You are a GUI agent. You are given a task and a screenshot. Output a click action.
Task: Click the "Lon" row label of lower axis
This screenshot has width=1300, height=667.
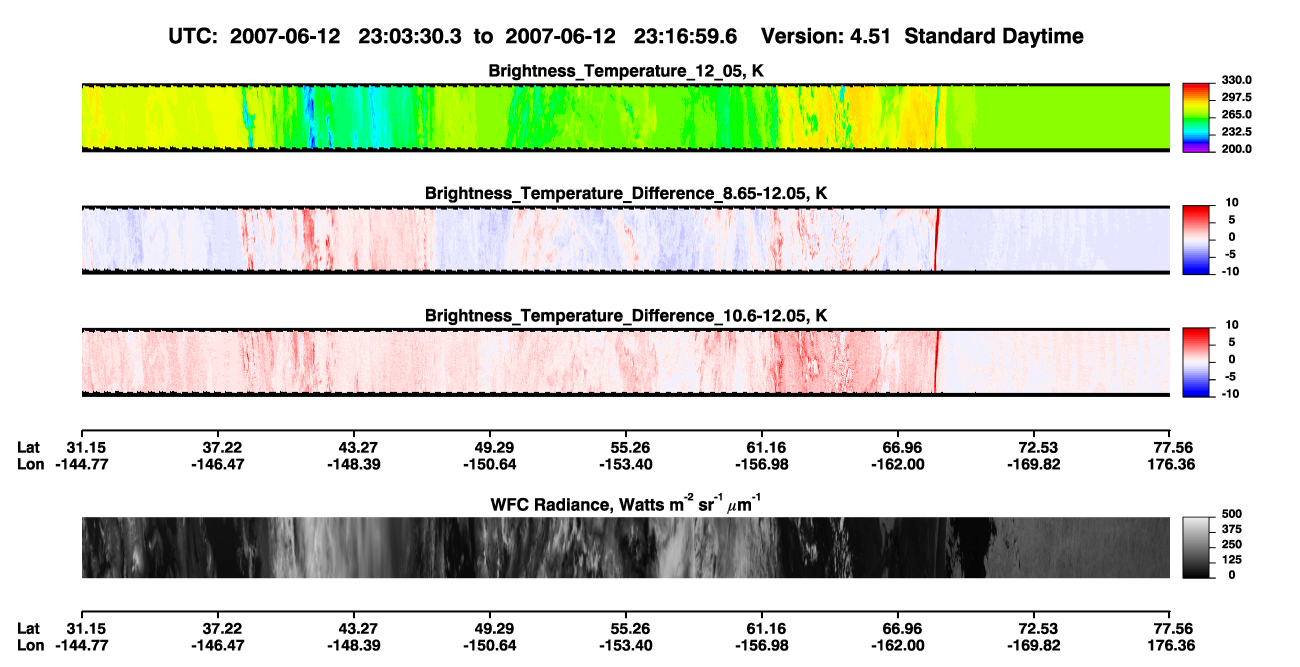30,647
